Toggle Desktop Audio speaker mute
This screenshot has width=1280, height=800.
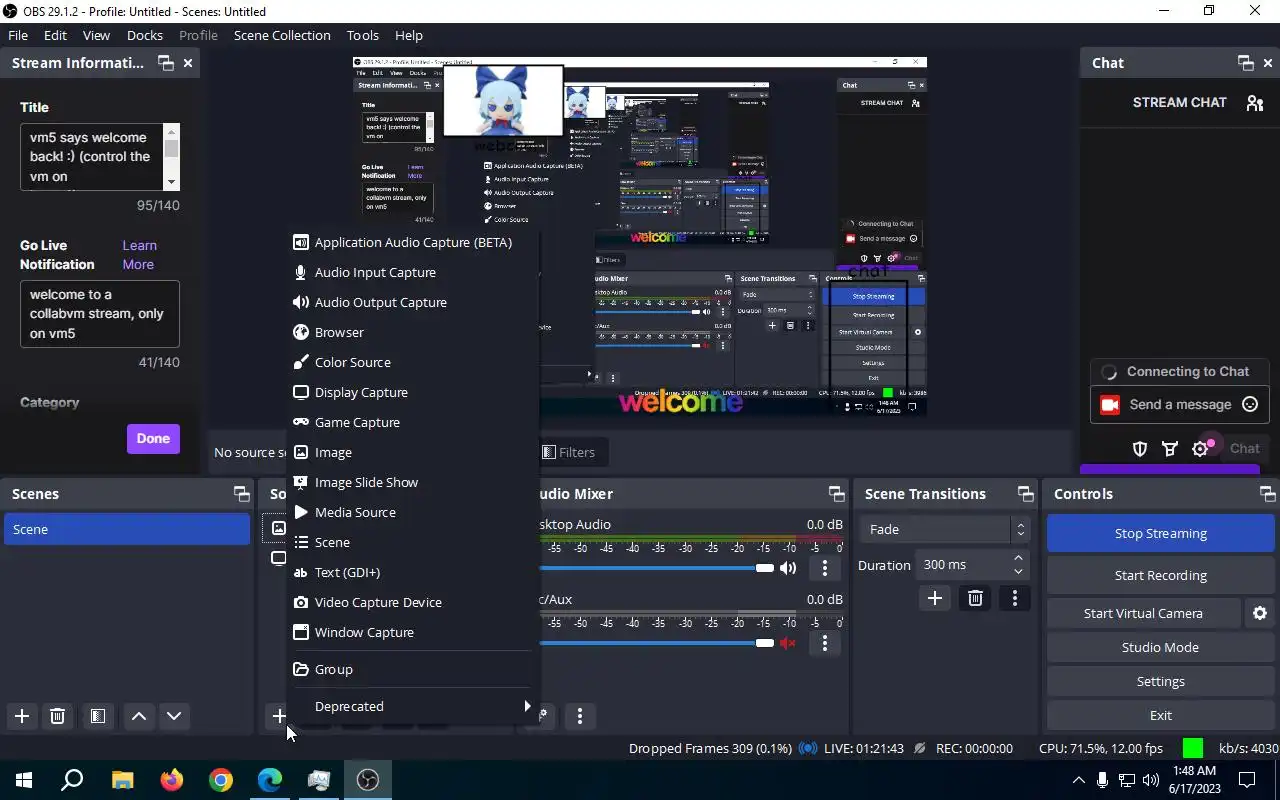(788, 568)
